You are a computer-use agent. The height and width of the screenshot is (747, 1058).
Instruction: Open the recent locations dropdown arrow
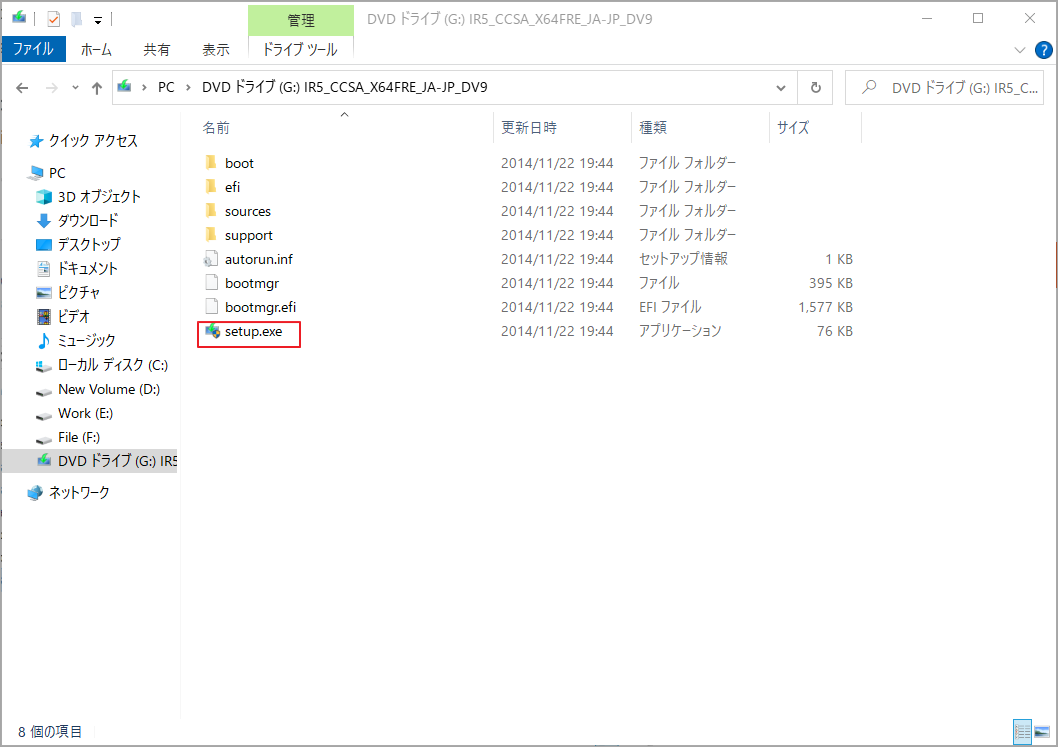pyautogui.click(x=75, y=88)
